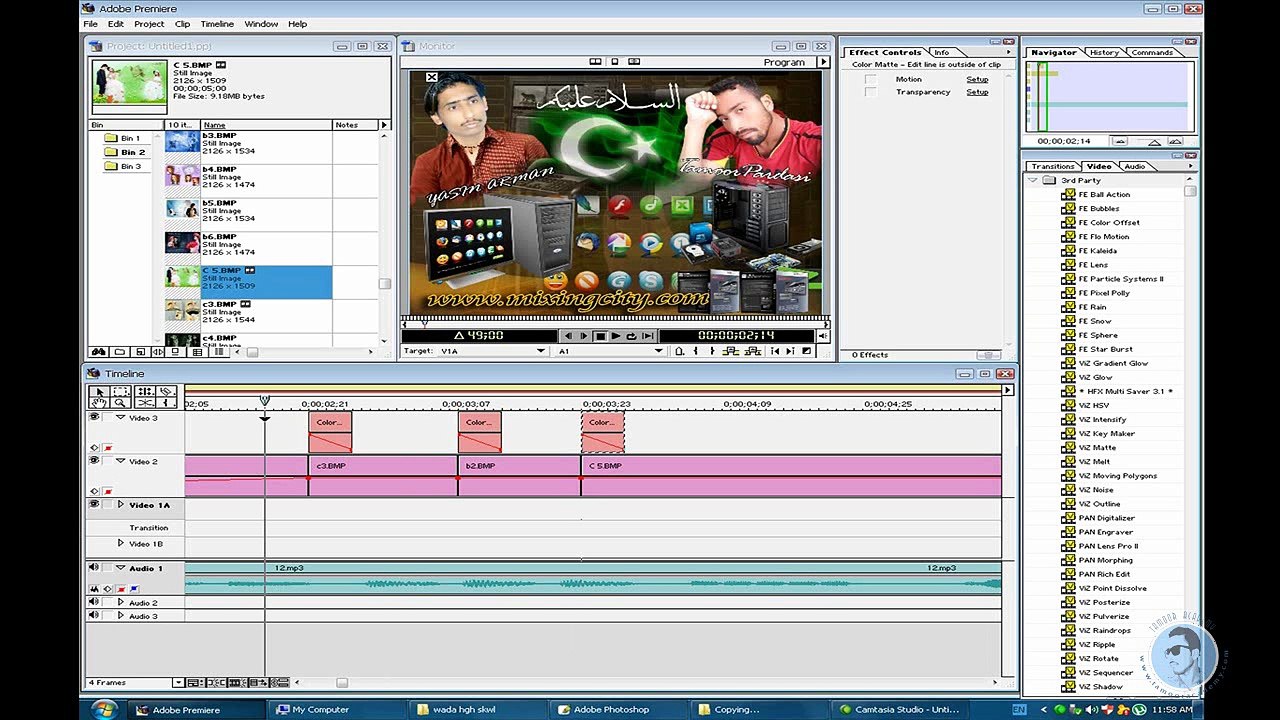Mute Audio 2 speaker icon
The width and height of the screenshot is (1280, 720).
coord(94,602)
